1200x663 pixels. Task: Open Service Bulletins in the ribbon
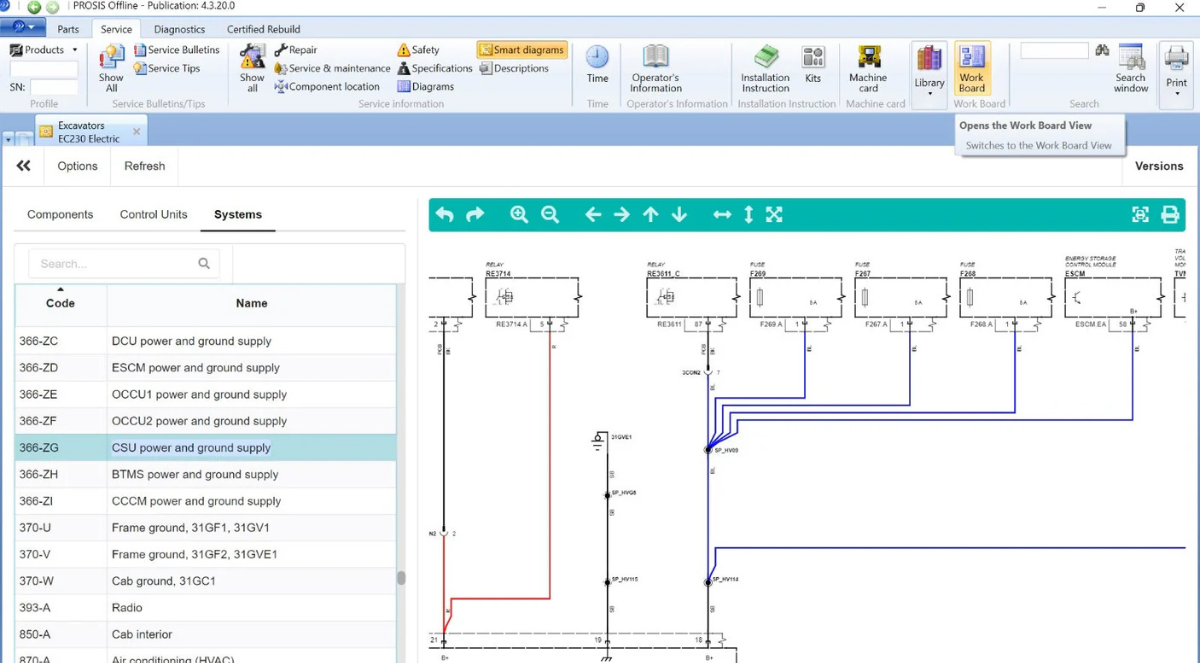click(x=176, y=50)
